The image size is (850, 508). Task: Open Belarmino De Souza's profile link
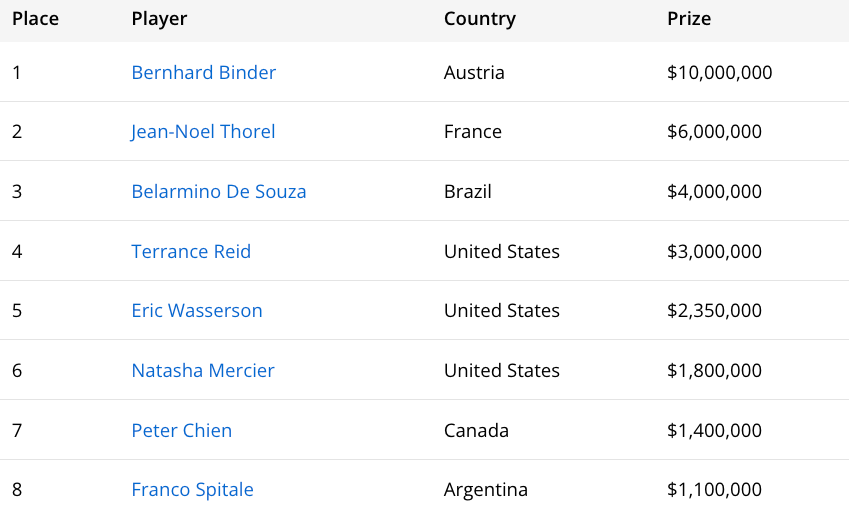(x=219, y=191)
